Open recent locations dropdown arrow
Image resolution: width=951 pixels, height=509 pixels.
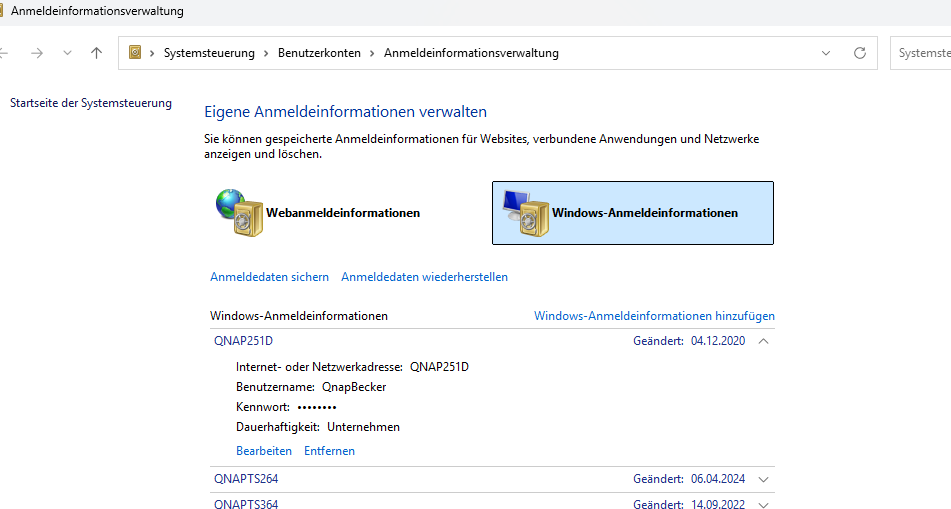click(x=67, y=53)
